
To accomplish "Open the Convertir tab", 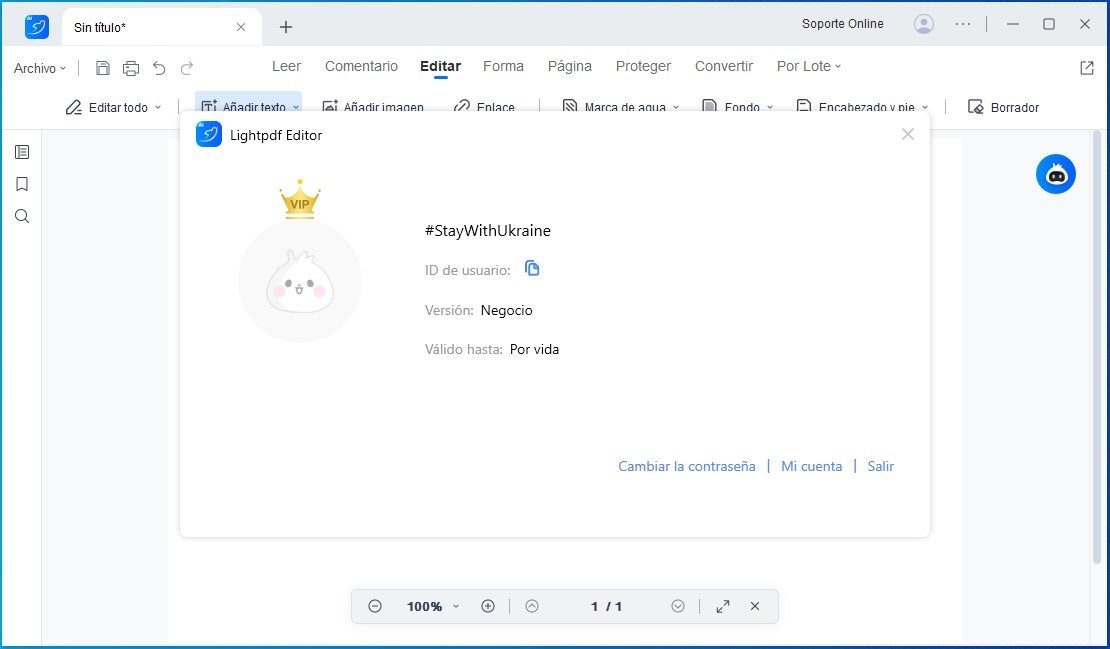I will [x=723, y=66].
